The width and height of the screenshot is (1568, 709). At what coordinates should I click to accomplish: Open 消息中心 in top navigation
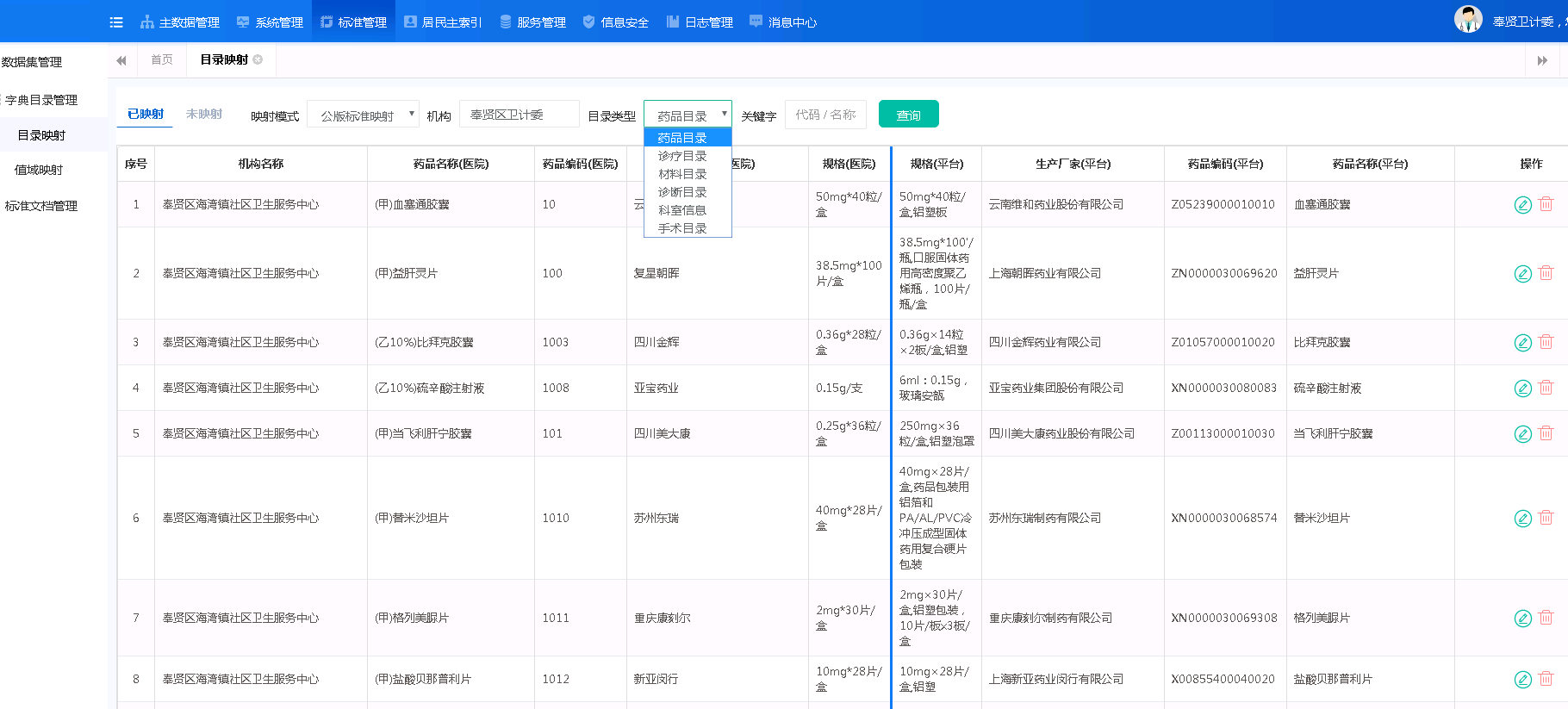pyautogui.click(x=783, y=22)
